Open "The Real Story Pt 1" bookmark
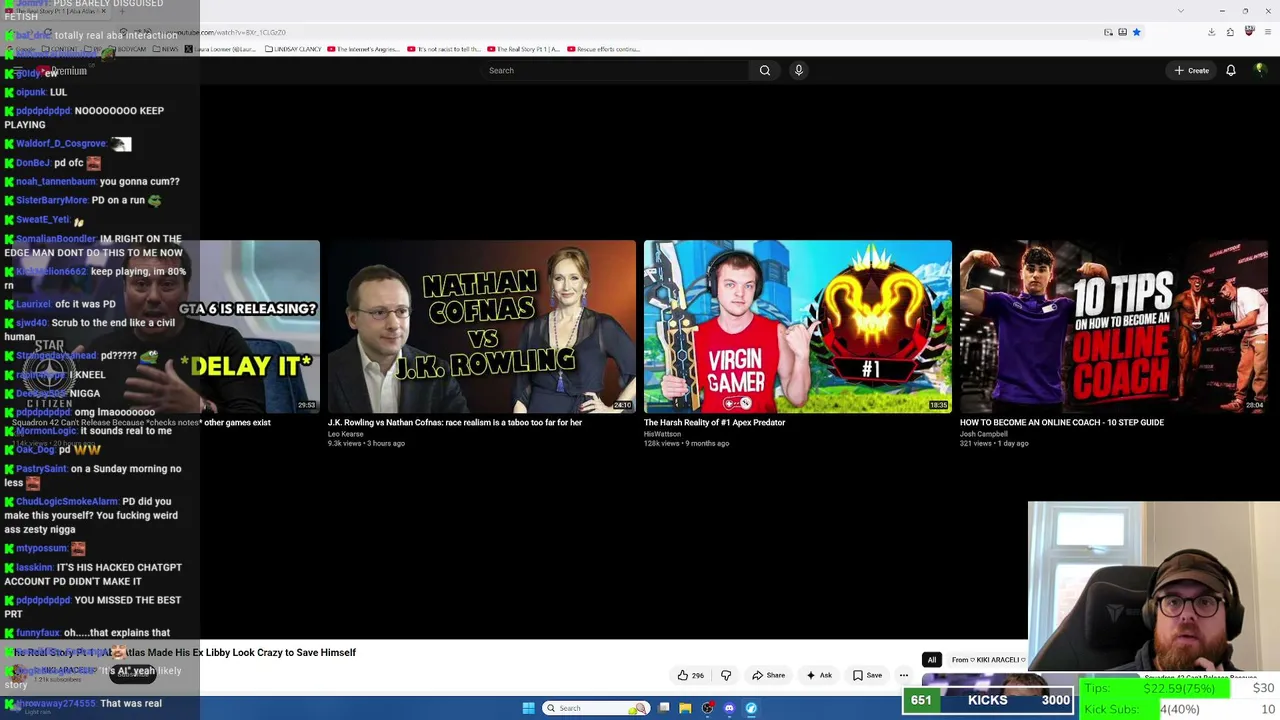Viewport: 1280px width, 720px height. coord(522,49)
